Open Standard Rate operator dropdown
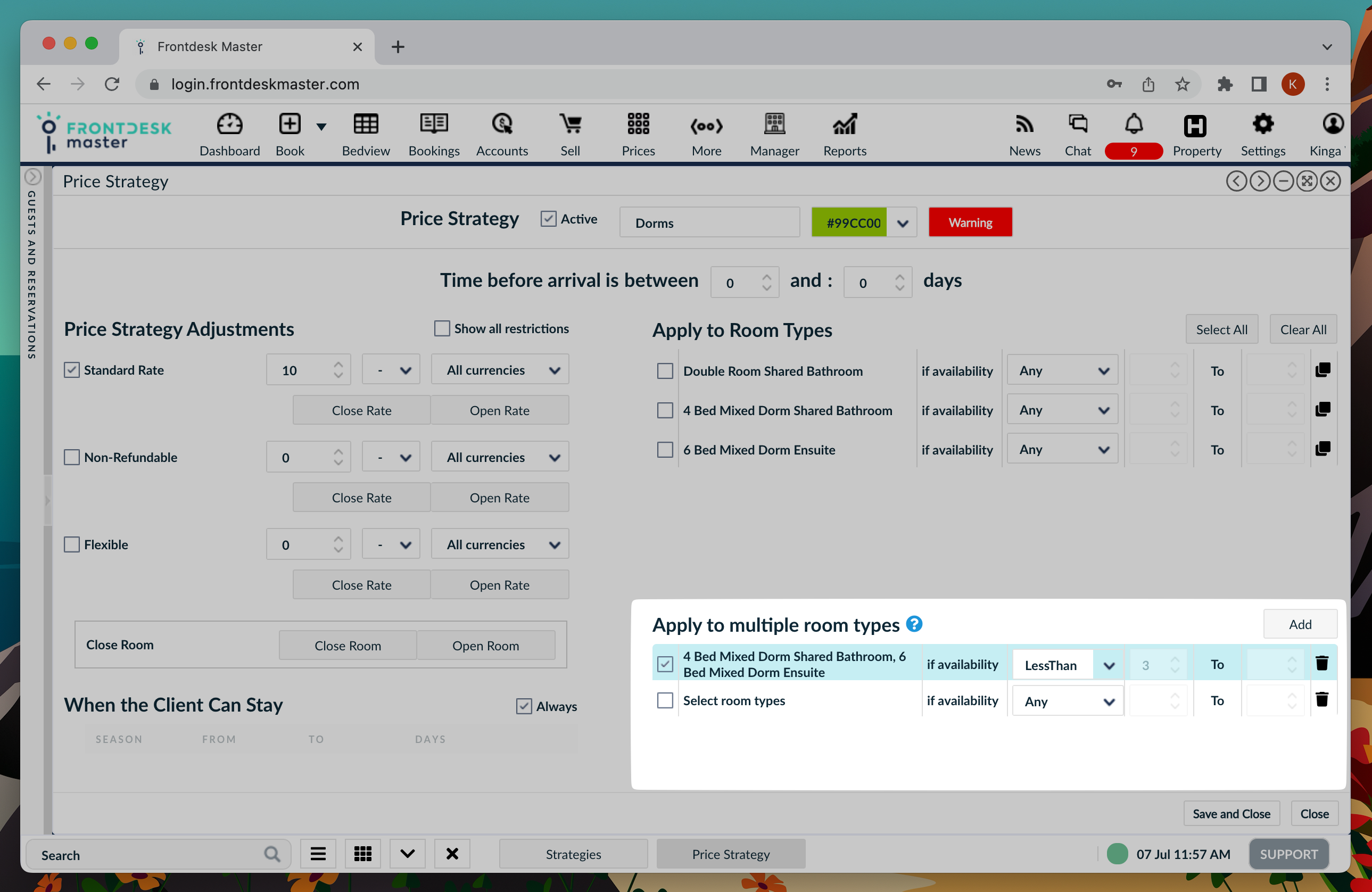 point(390,369)
